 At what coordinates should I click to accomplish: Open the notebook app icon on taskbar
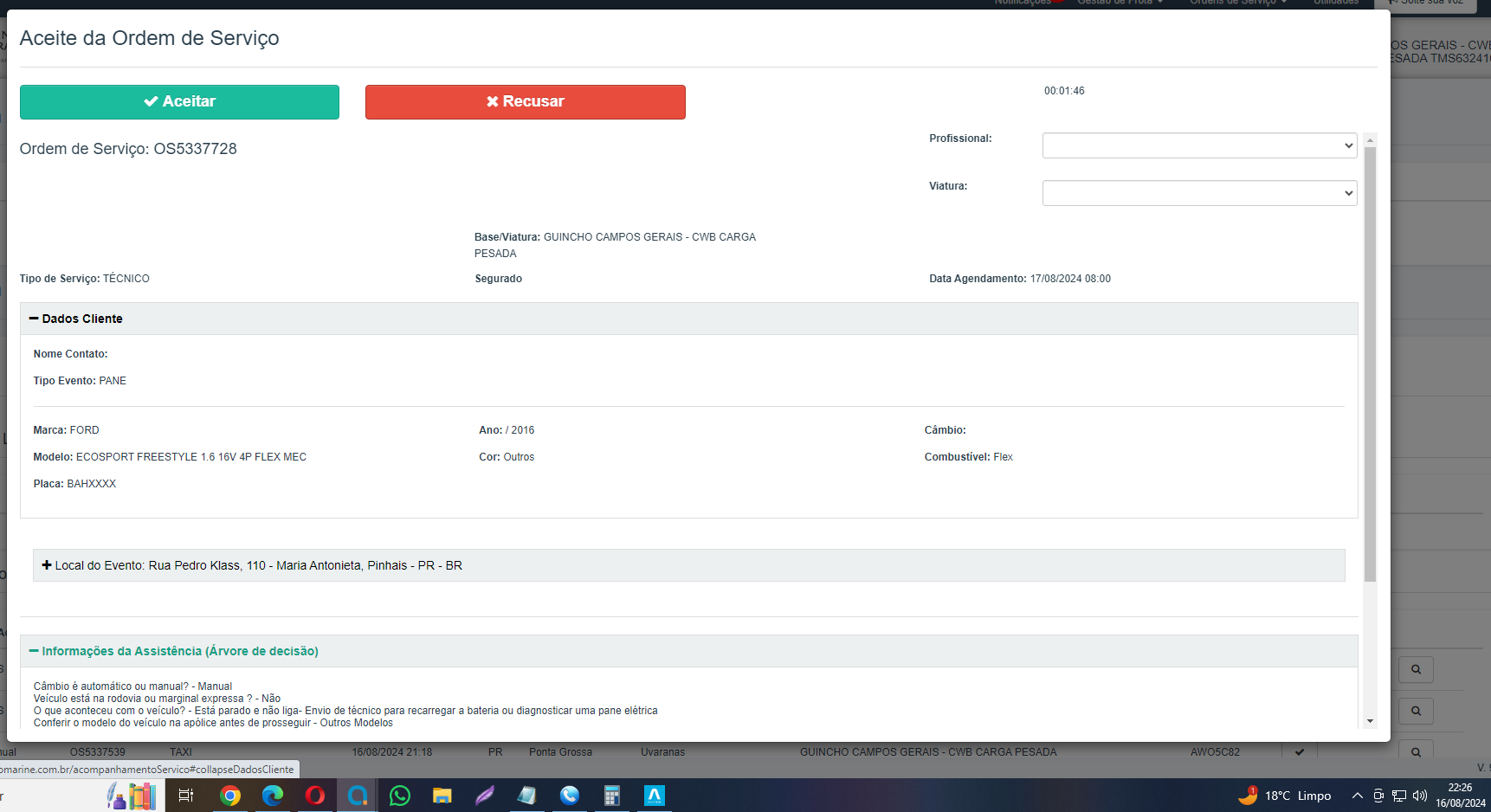(x=527, y=796)
